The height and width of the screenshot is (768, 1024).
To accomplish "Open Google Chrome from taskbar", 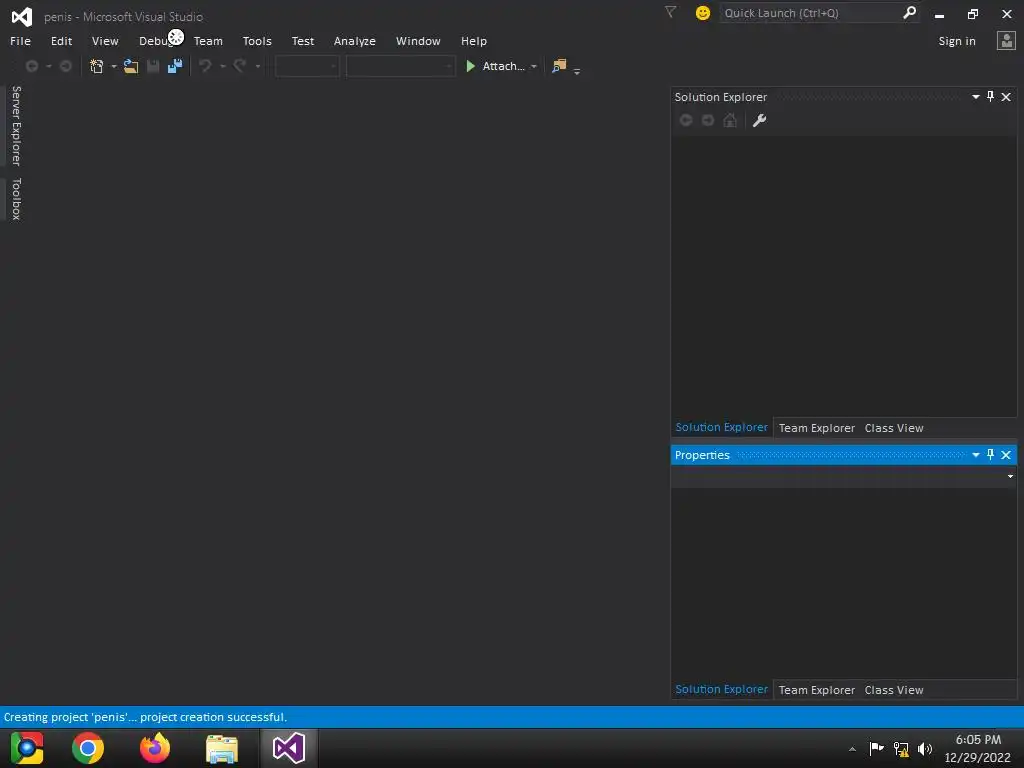I will [88, 748].
